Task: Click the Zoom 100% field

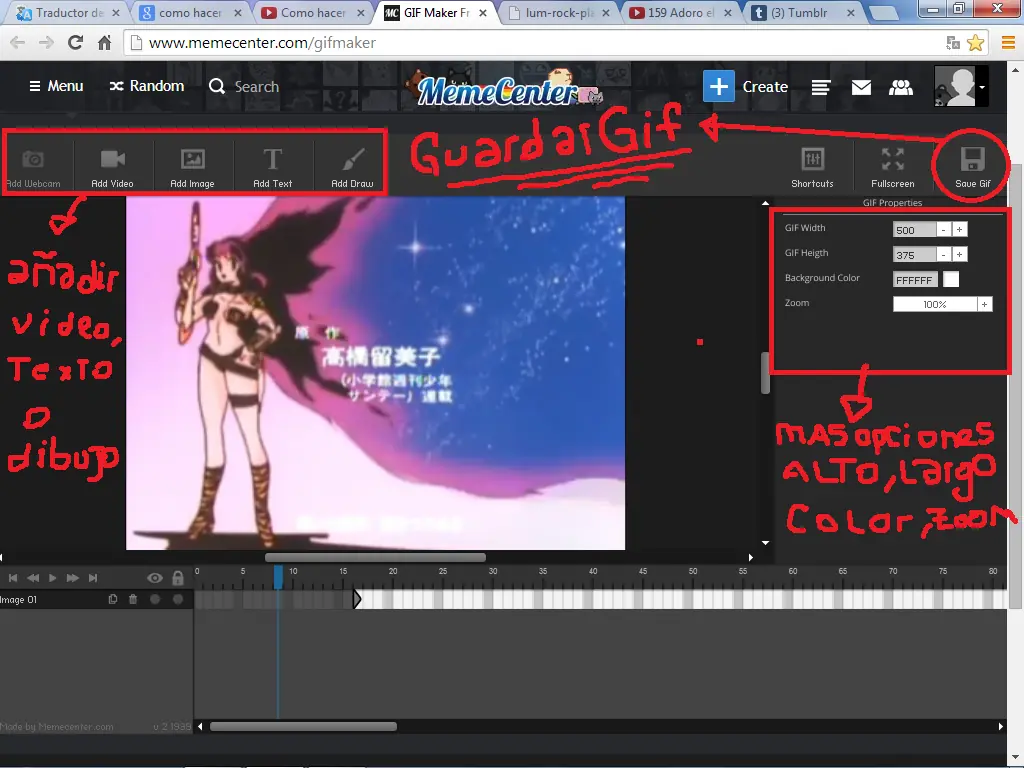Action: point(935,304)
